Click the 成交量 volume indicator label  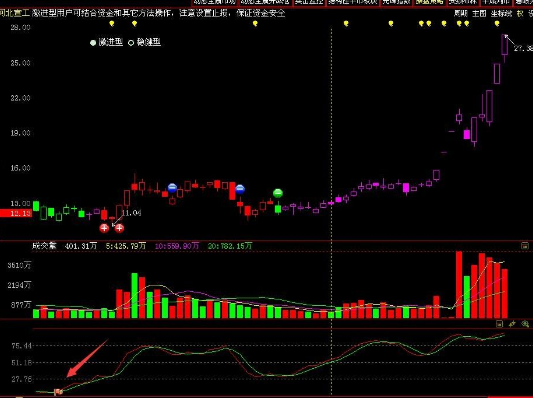44,246
